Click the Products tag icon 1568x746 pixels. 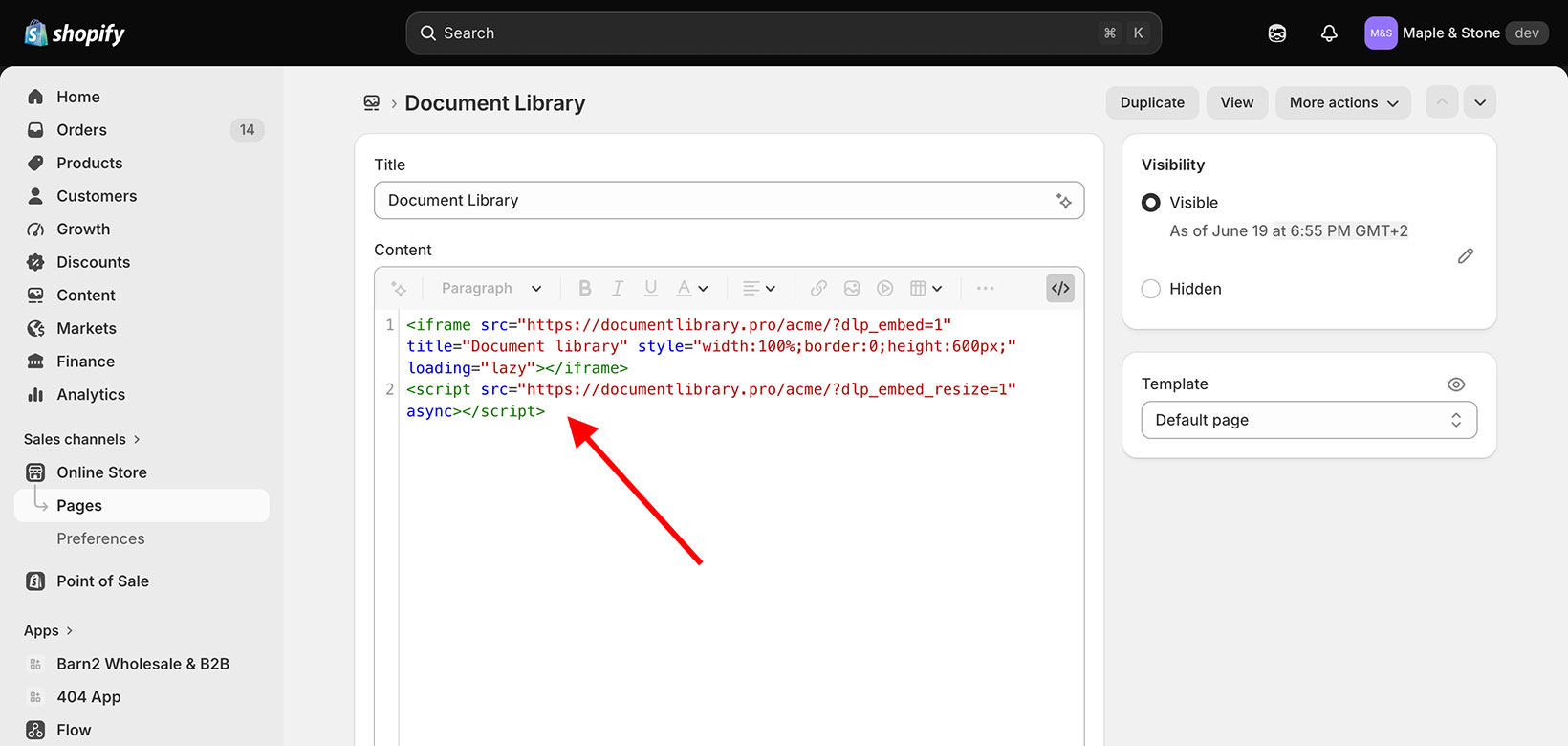click(35, 163)
